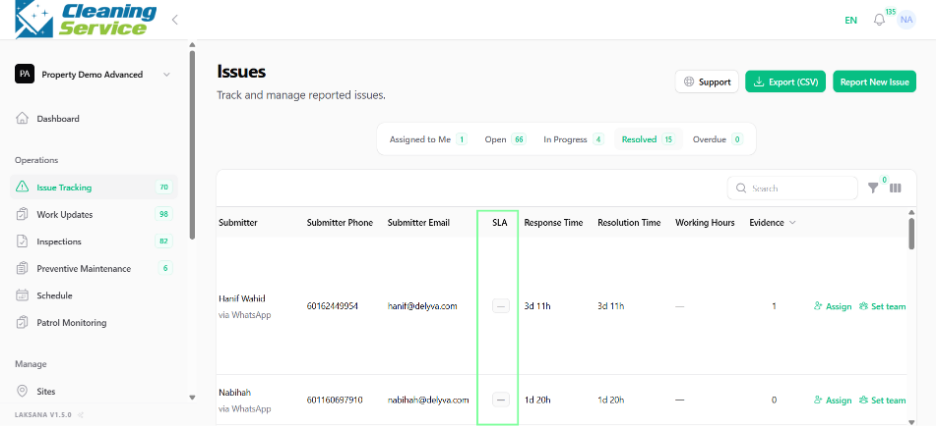The height and width of the screenshot is (426, 936).
Task: Switch to the Overdue tab
Action: tap(718, 140)
